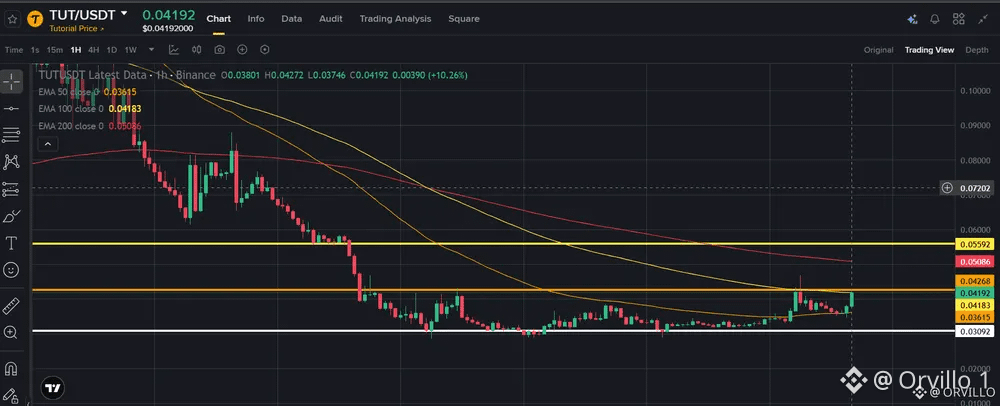Open the TUT/USDT pair selector dropdown
Screen dimensions: 1000x406
click(x=124, y=13)
